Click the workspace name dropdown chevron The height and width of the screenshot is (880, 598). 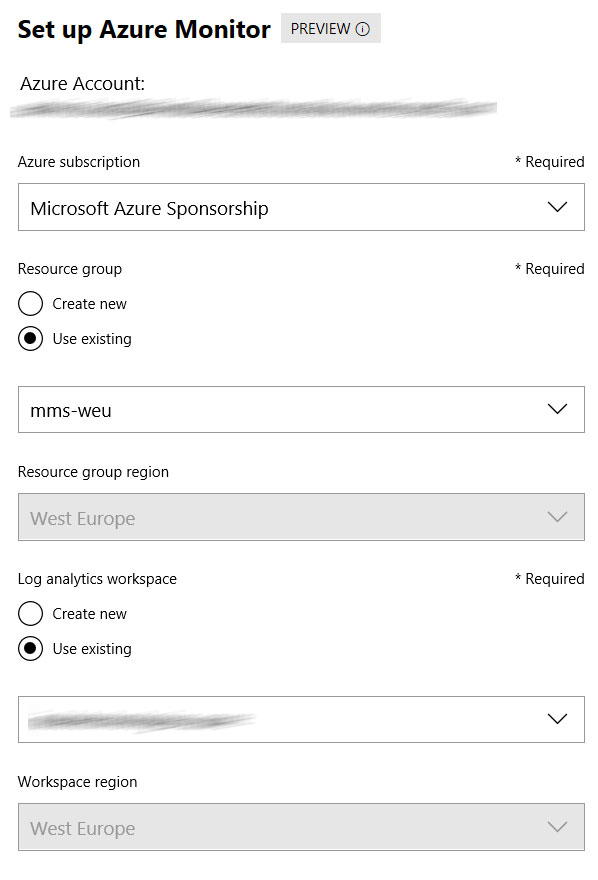tap(557, 719)
